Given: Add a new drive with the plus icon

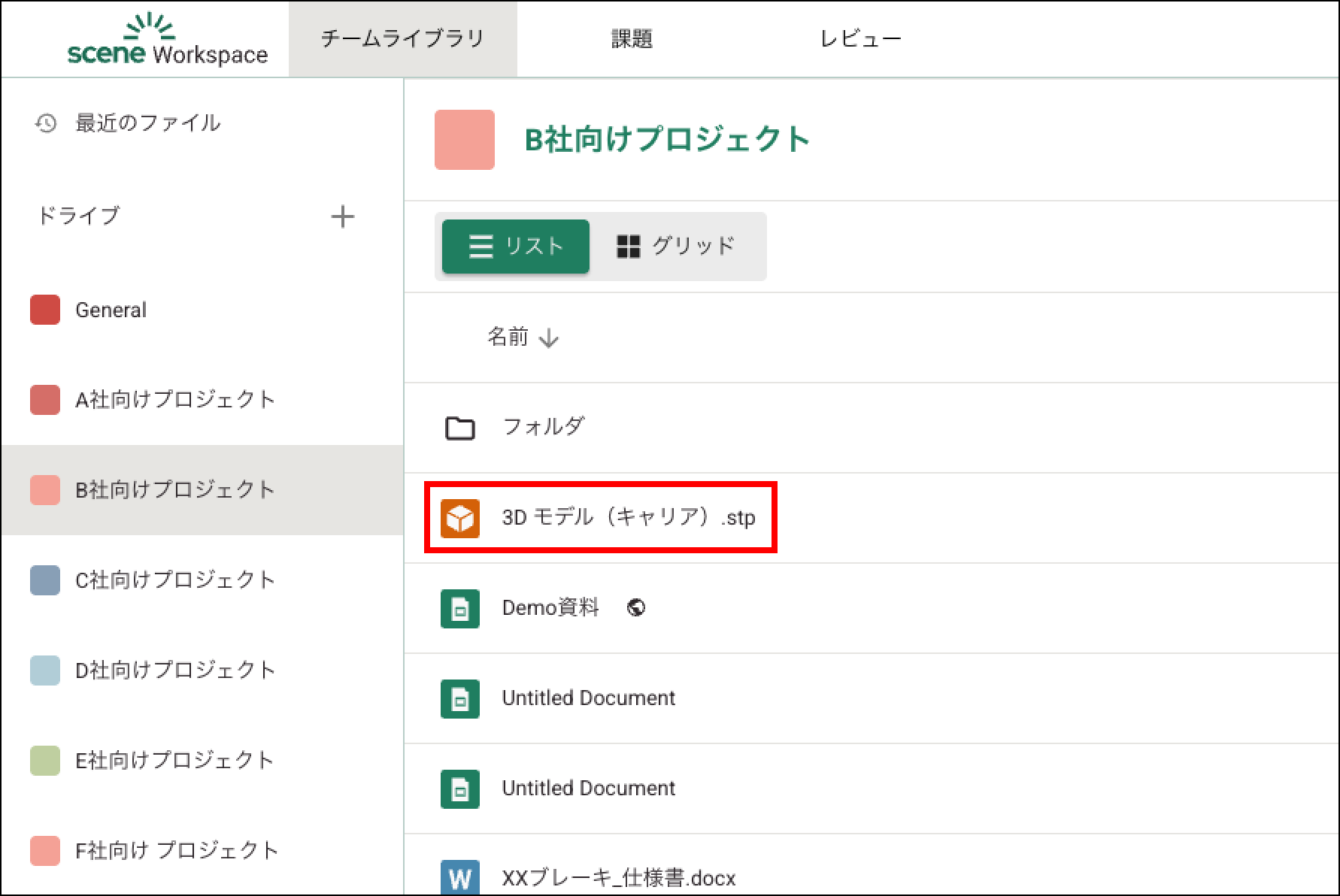Looking at the screenshot, I should [x=342, y=216].
